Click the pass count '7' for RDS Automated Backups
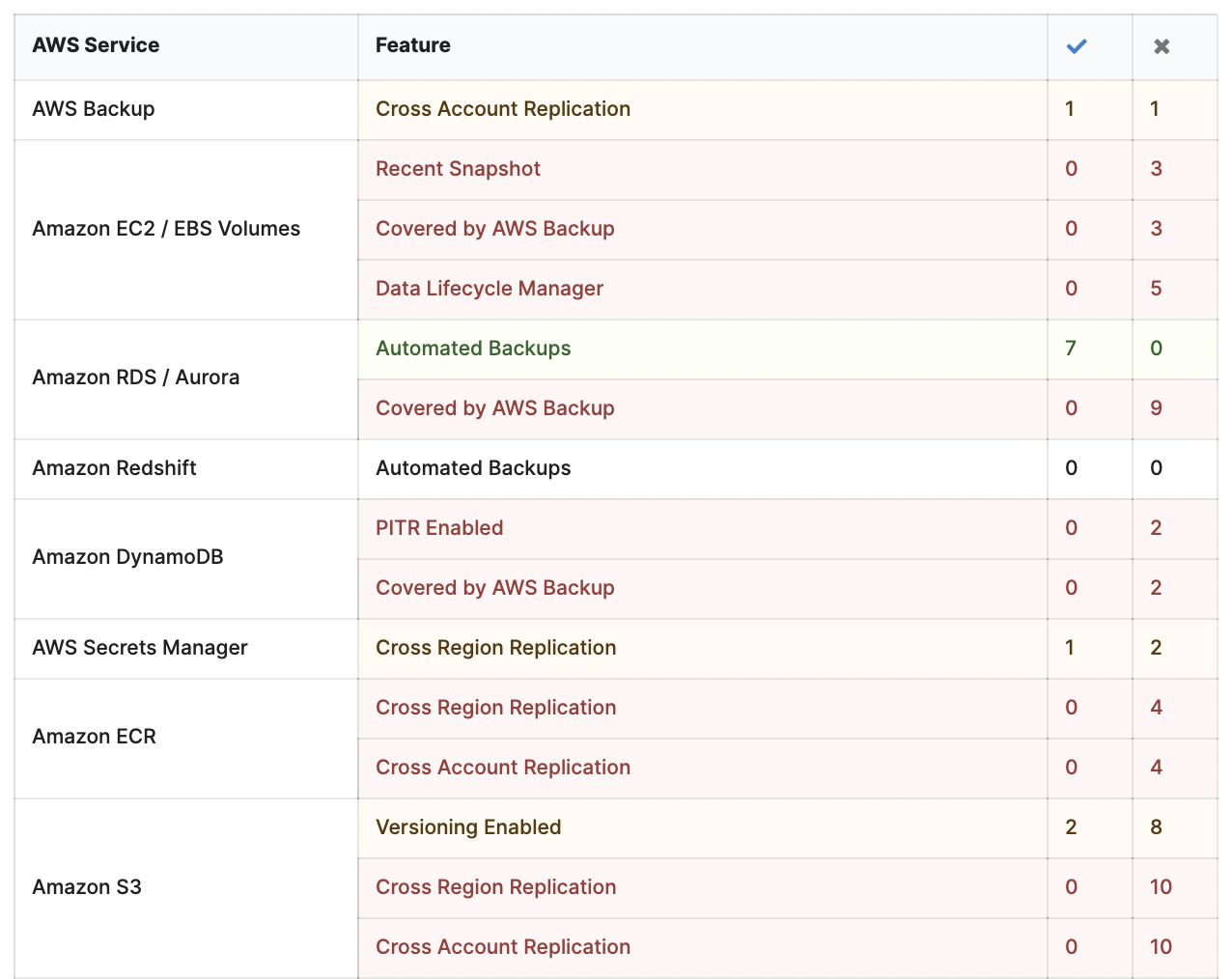Viewport: 1232px width, 979px height. 1071,349
